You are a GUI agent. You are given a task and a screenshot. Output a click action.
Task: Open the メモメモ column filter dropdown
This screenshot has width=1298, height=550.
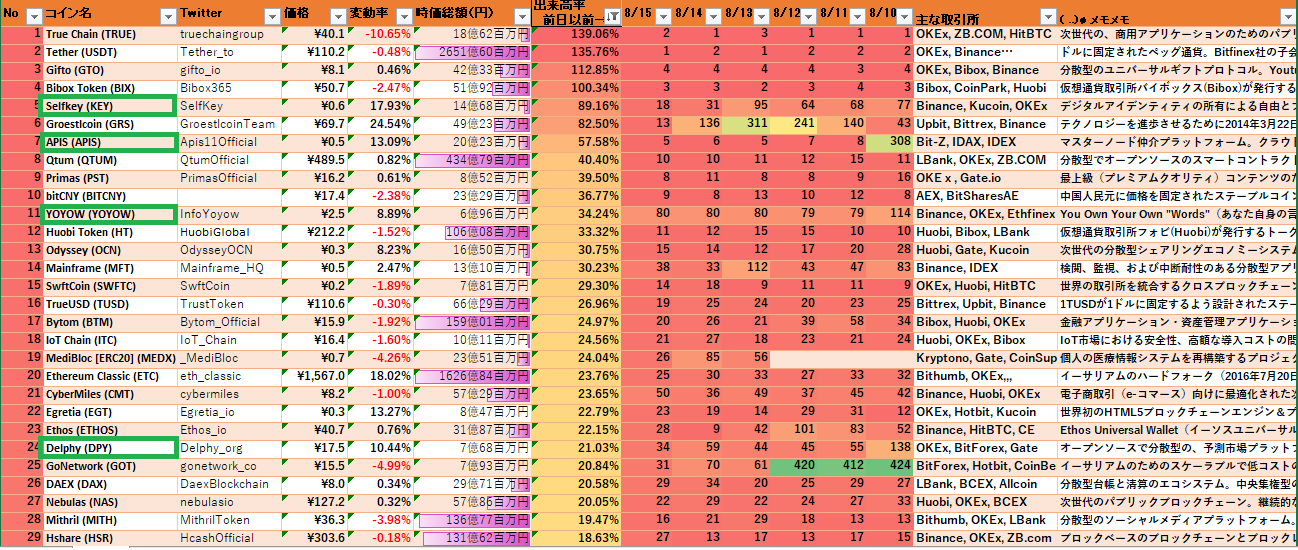(1288, 17)
